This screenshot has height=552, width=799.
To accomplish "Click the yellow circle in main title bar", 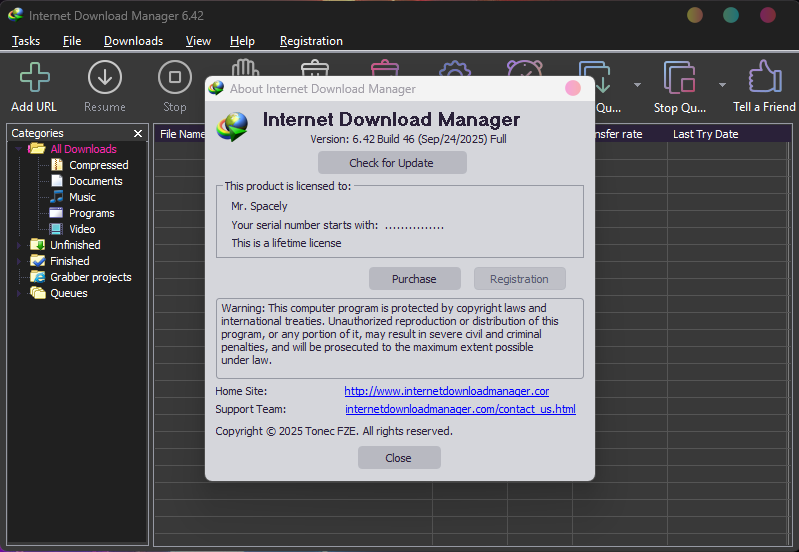I will [695, 15].
